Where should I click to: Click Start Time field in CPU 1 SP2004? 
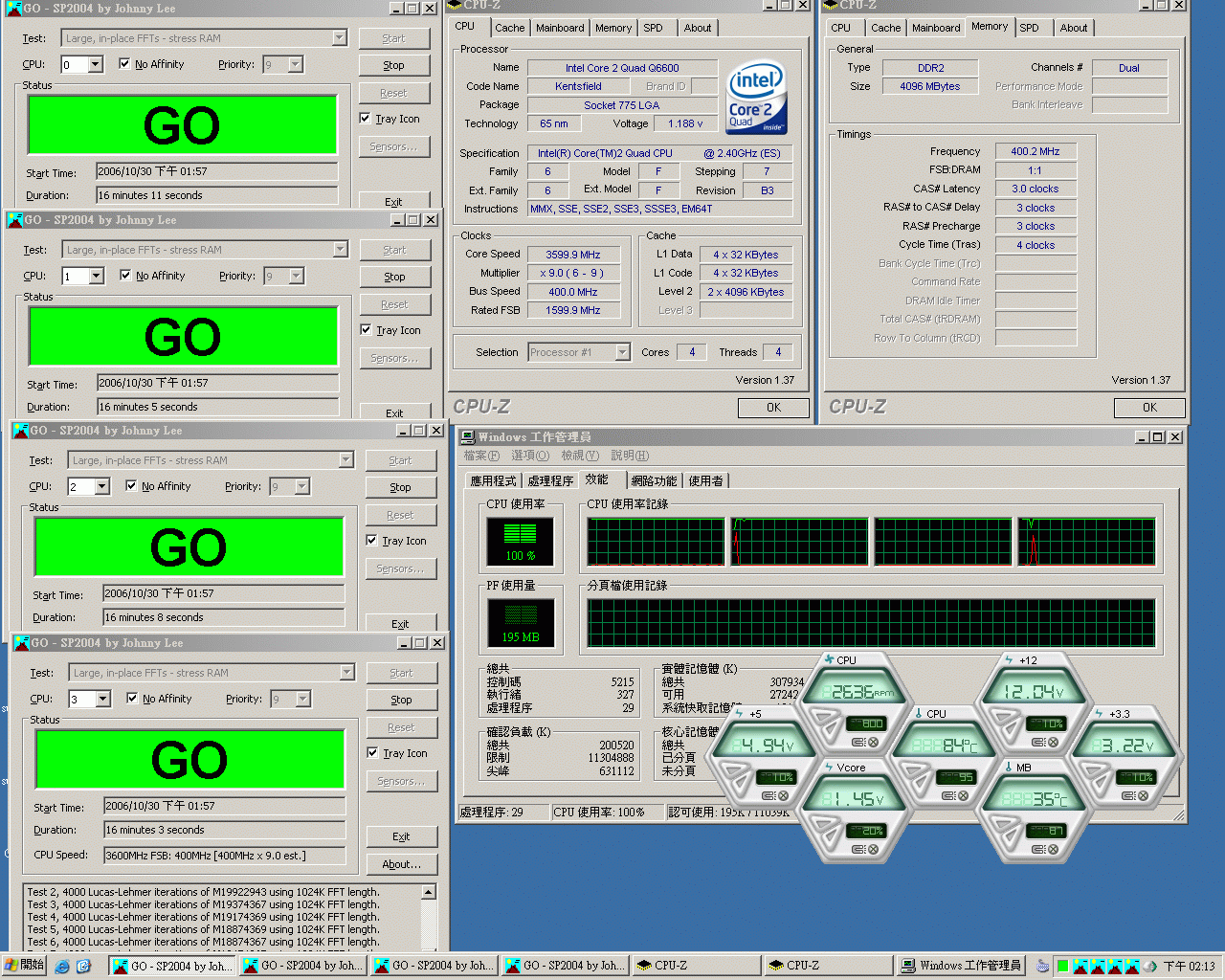(x=217, y=383)
